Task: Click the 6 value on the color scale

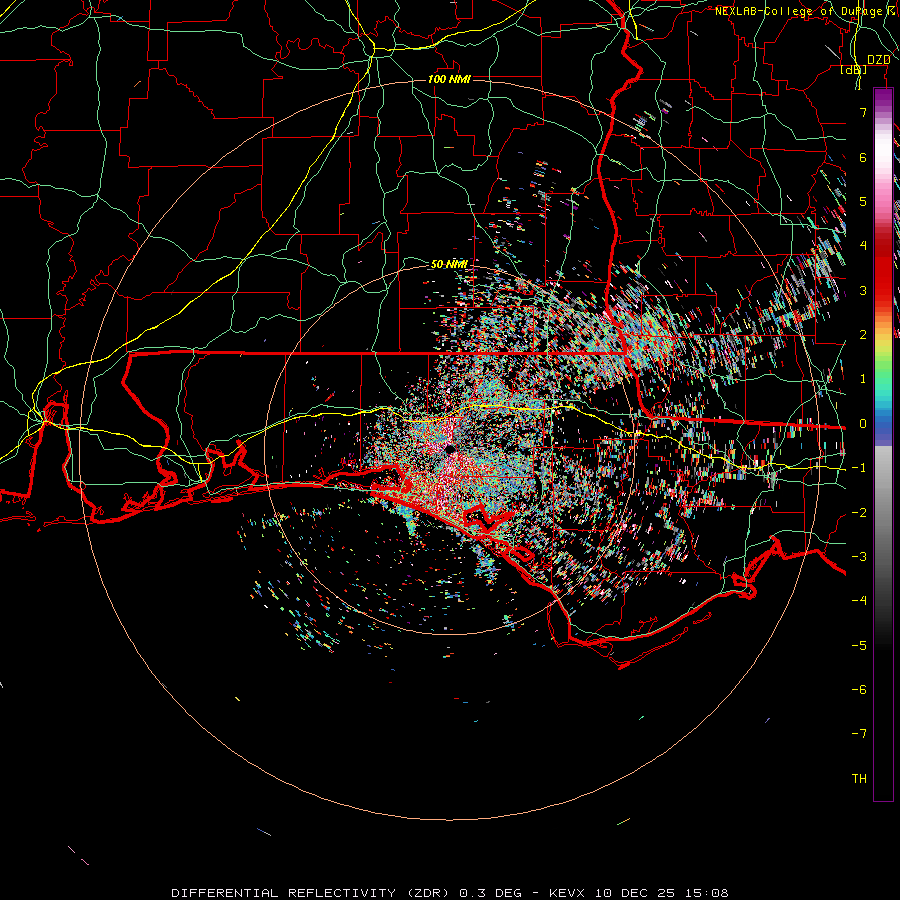Action: pyautogui.click(x=863, y=157)
